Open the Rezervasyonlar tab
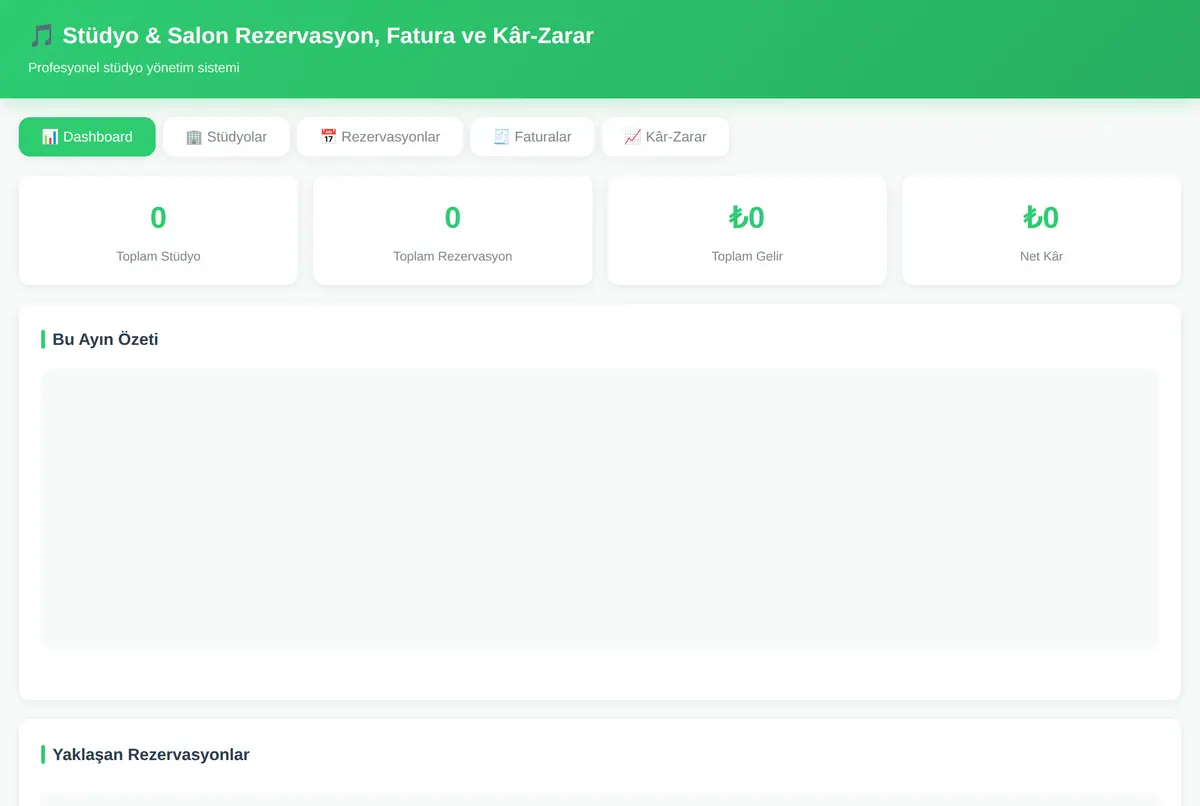The height and width of the screenshot is (806, 1200). coord(380,137)
